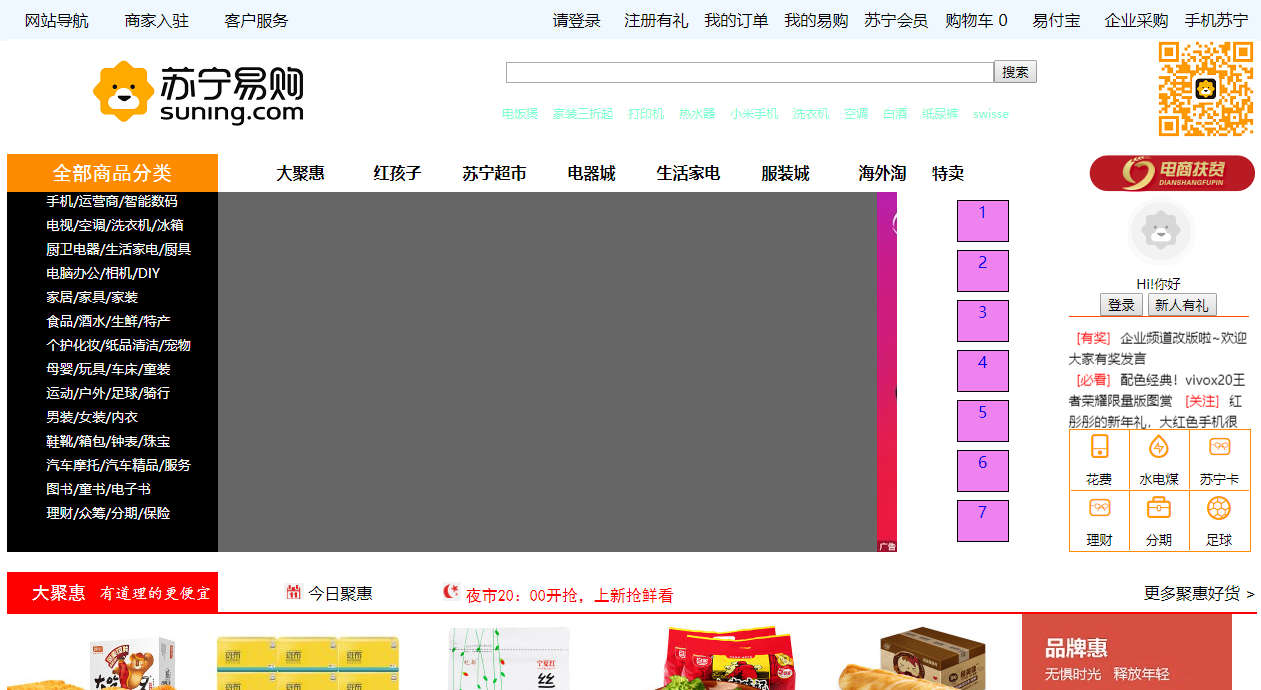Click the QR code image
Screen dimensions: 1261x690
(x=1206, y=89)
